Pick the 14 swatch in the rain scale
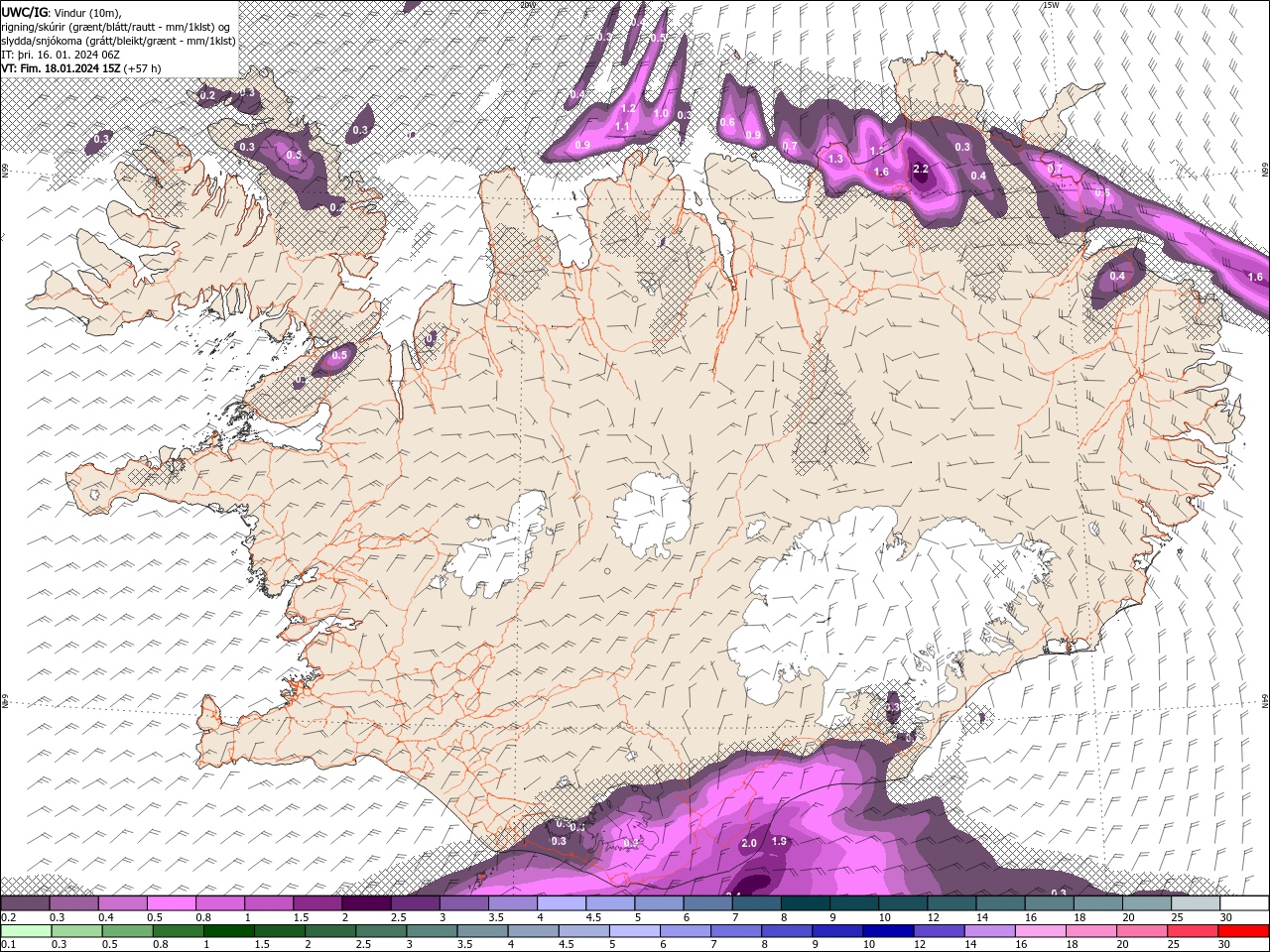The image size is (1270, 952). tap(988, 931)
